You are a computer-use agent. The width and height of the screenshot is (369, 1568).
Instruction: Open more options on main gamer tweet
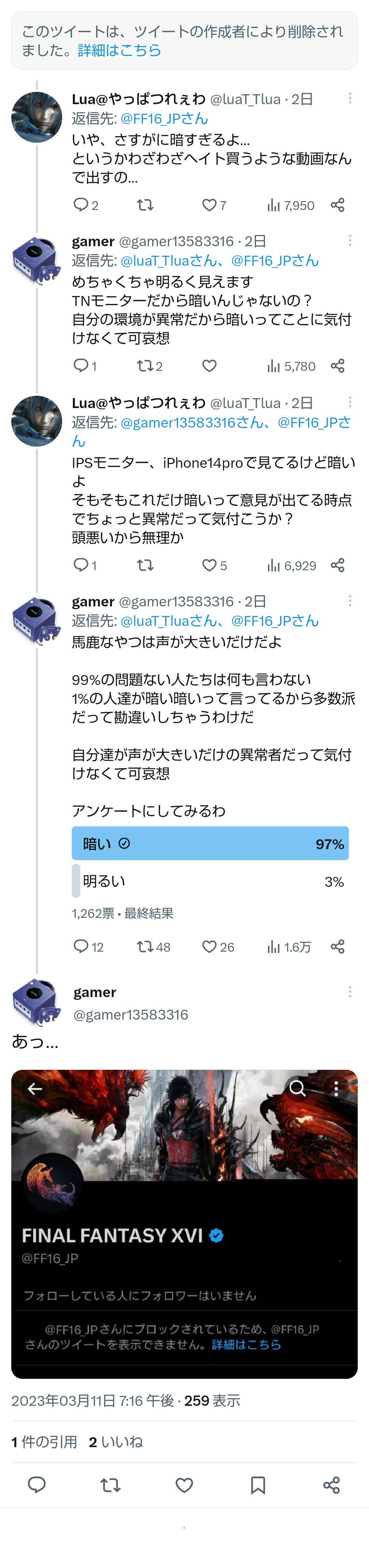click(x=350, y=992)
